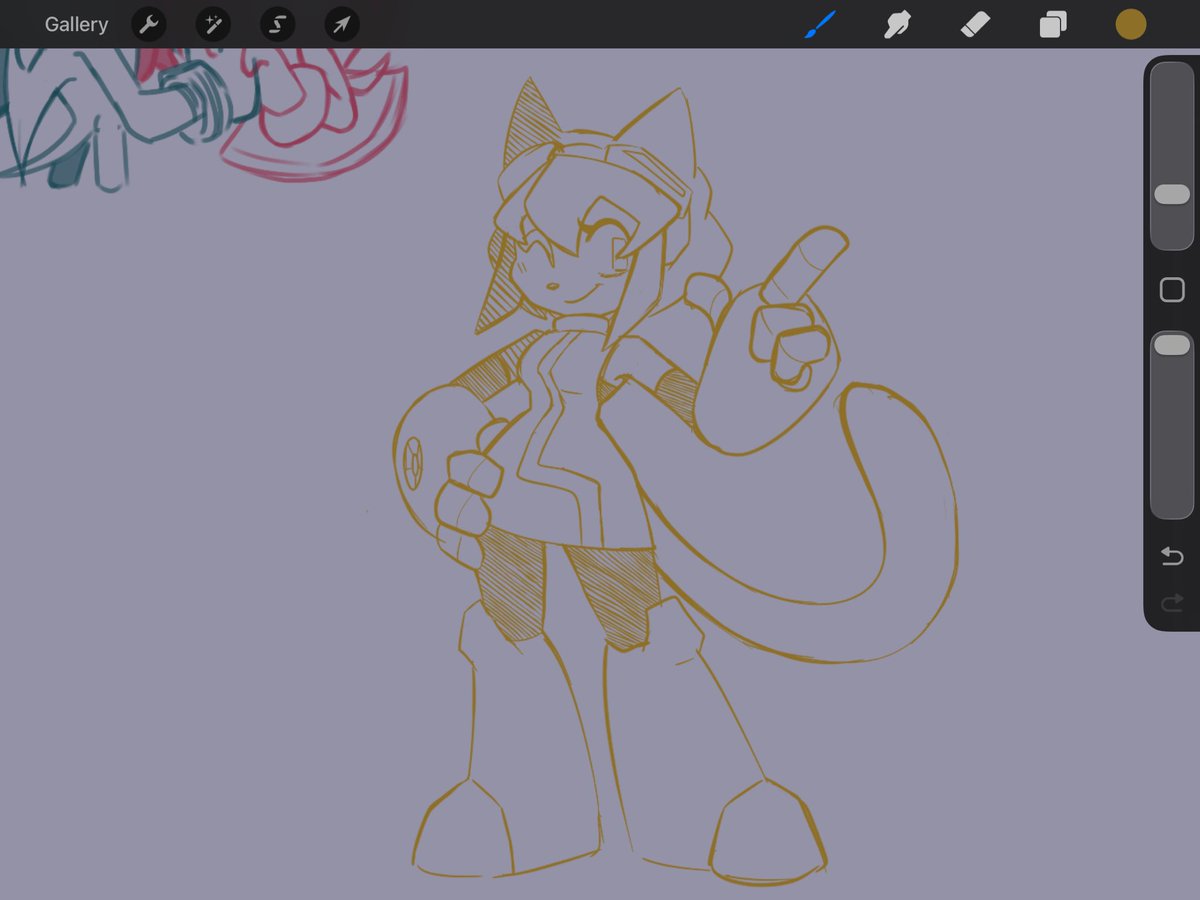Open the Layers panel
Image resolution: width=1200 pixels, height=900 pixels.
1053,25
